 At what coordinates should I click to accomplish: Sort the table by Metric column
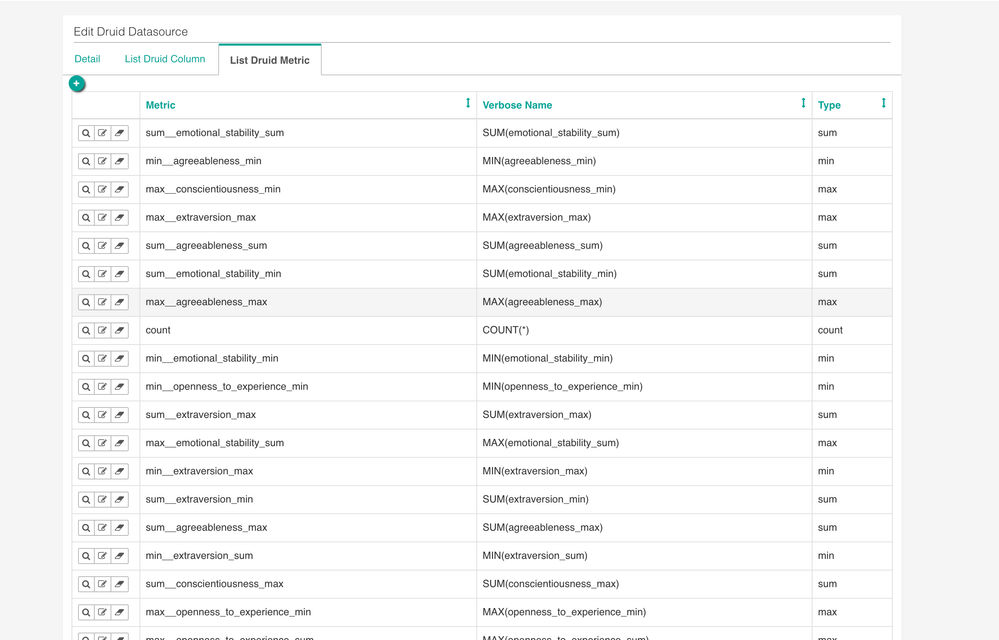click(467, 104)
